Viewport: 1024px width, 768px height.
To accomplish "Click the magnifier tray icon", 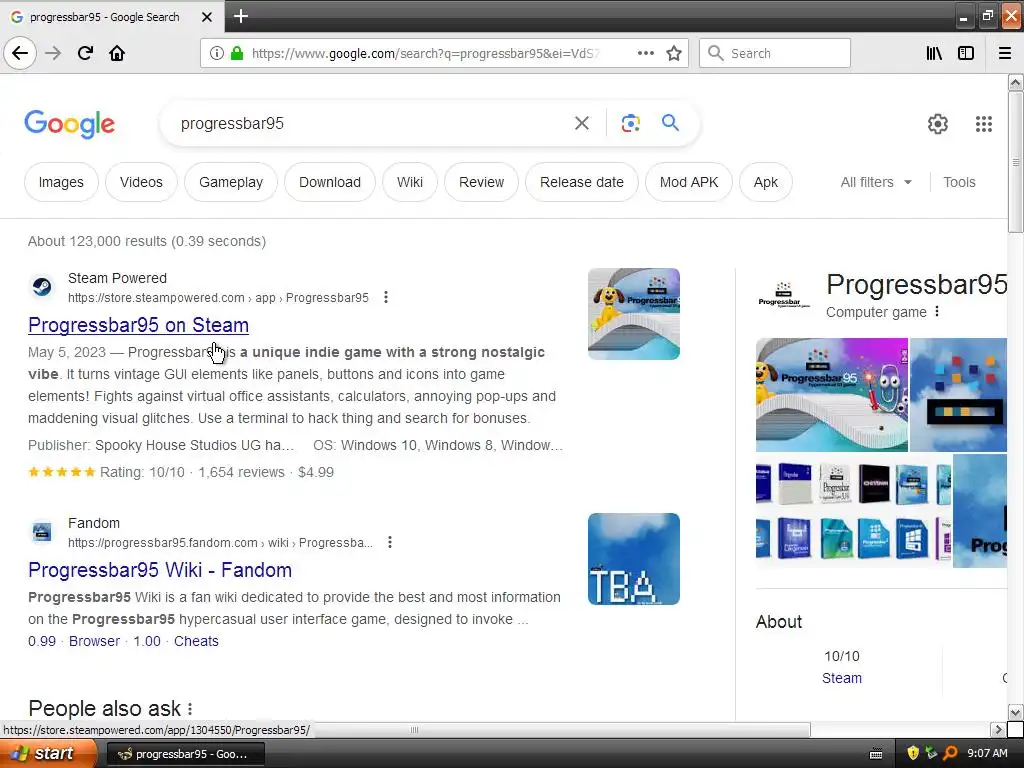I will (950, 753).
